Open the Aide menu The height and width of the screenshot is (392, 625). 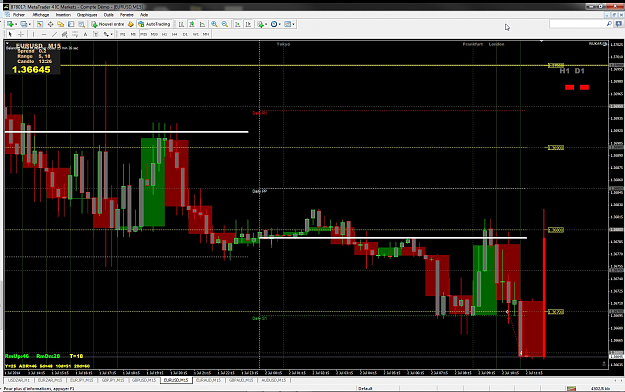[x=144, y=15]
